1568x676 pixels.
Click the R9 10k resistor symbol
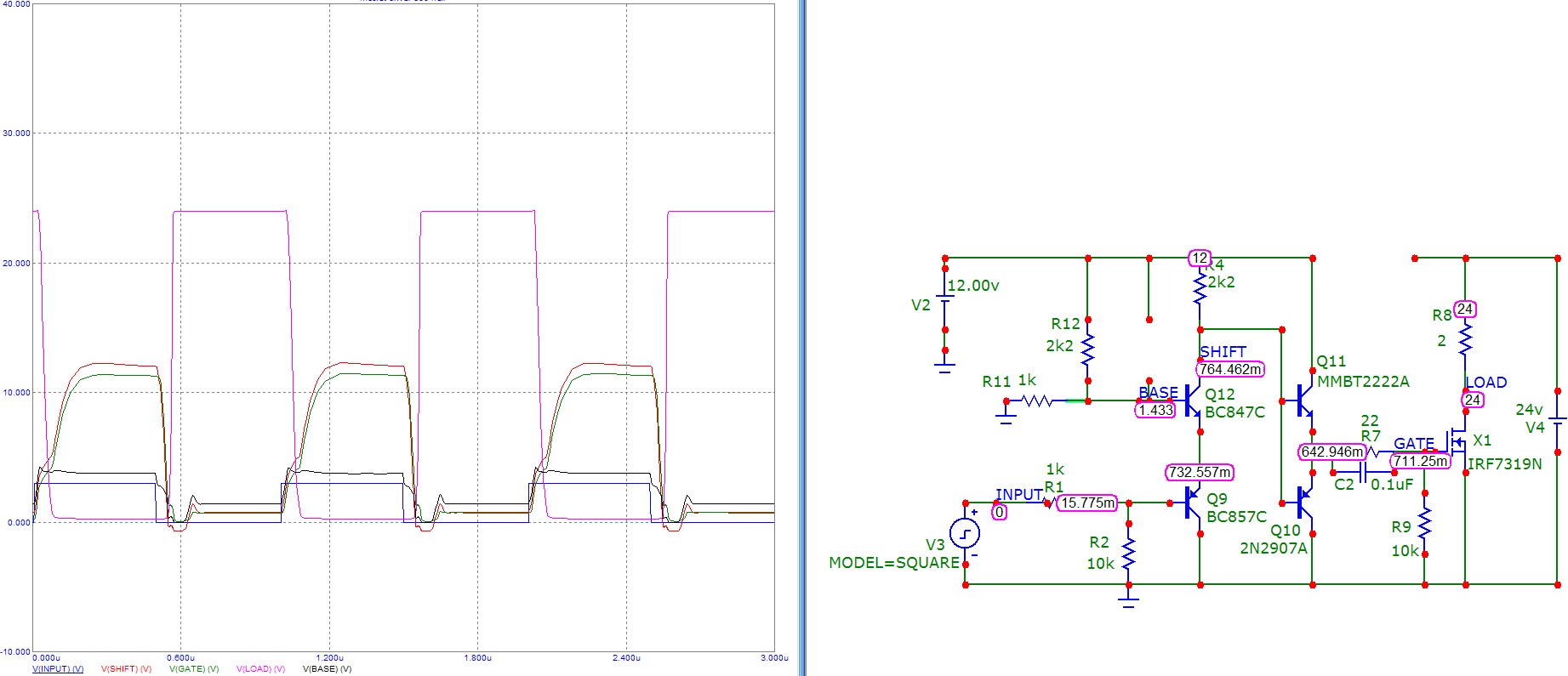pos(1425,525)
